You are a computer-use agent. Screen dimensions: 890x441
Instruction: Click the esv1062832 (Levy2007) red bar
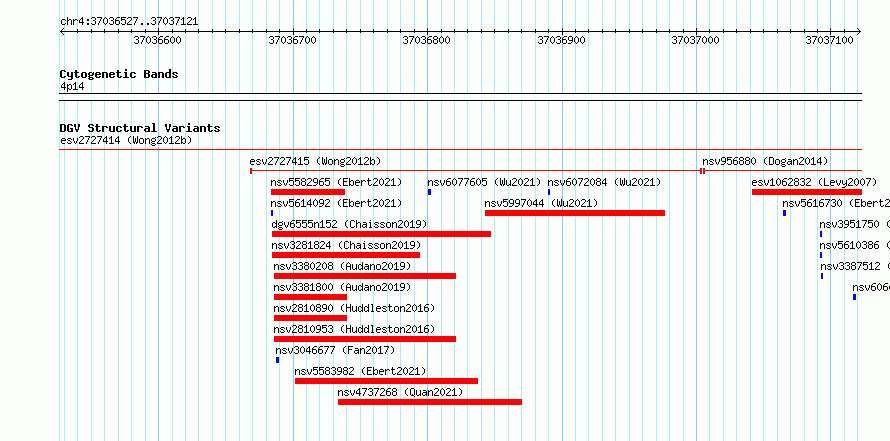pos(807,192)
